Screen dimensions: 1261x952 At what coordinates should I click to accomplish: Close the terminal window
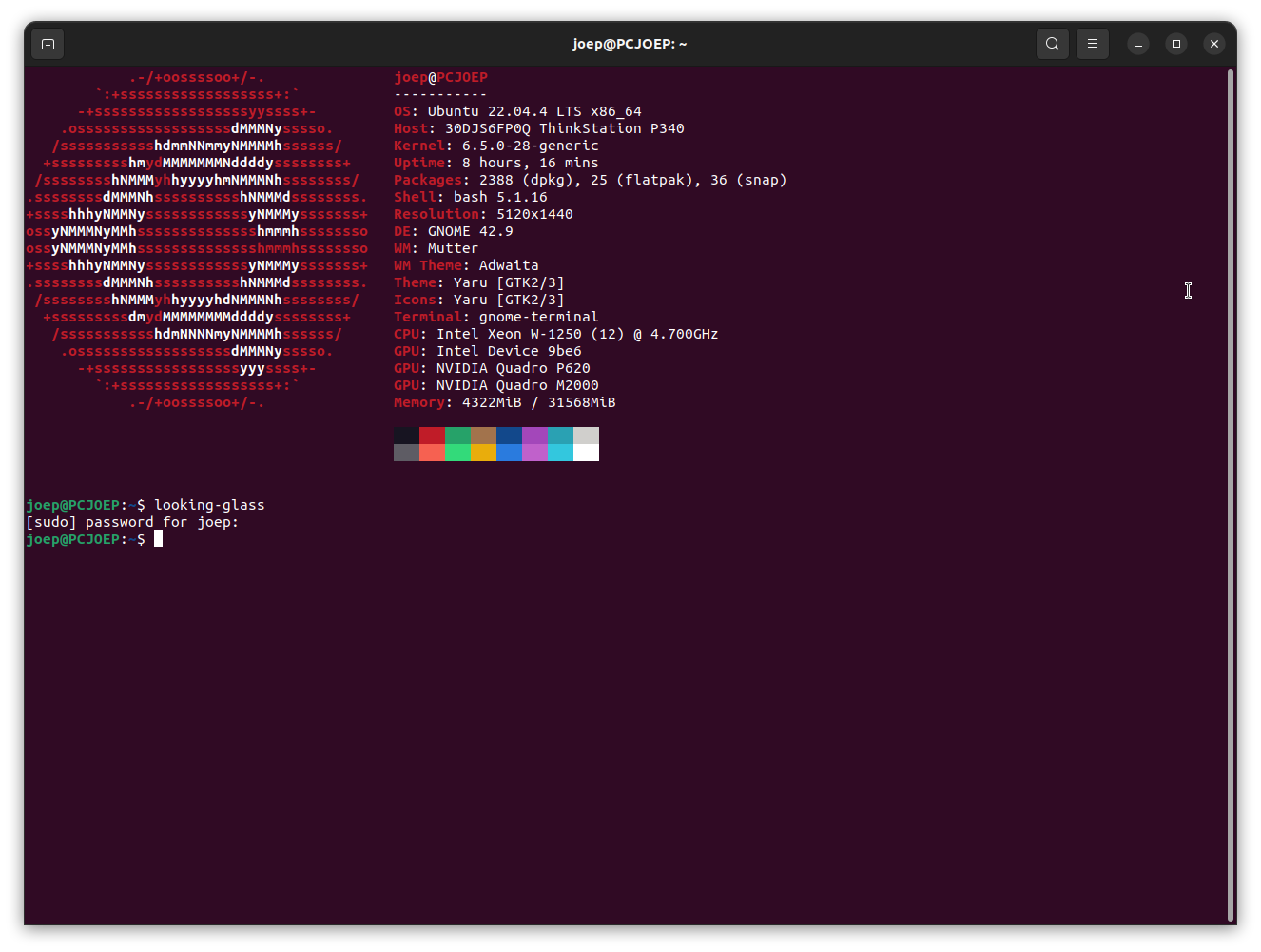(1214, 44)
